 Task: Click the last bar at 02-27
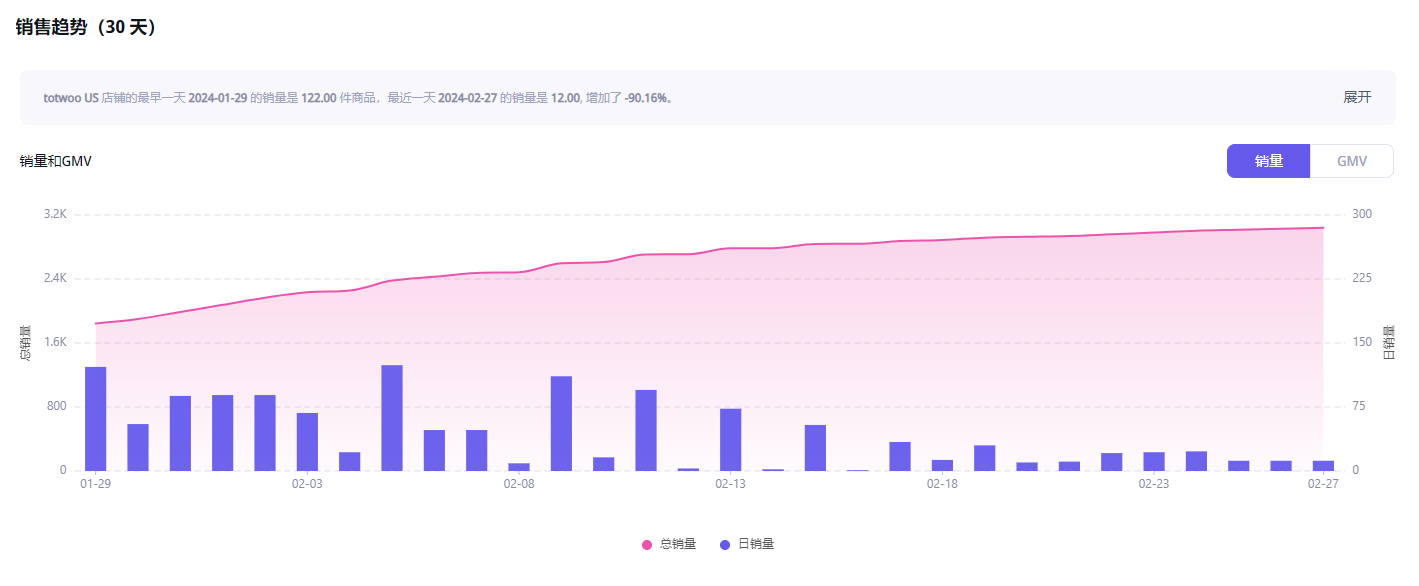tap(1323, 465)
